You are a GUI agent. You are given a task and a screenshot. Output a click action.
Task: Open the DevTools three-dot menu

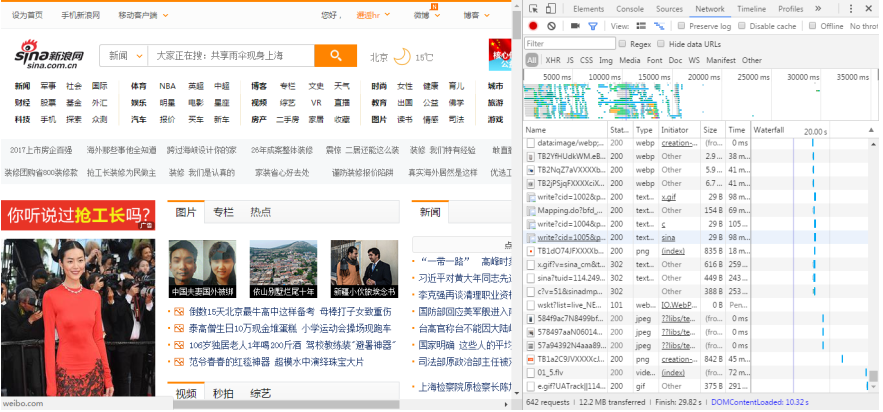(x=851, y=8)
